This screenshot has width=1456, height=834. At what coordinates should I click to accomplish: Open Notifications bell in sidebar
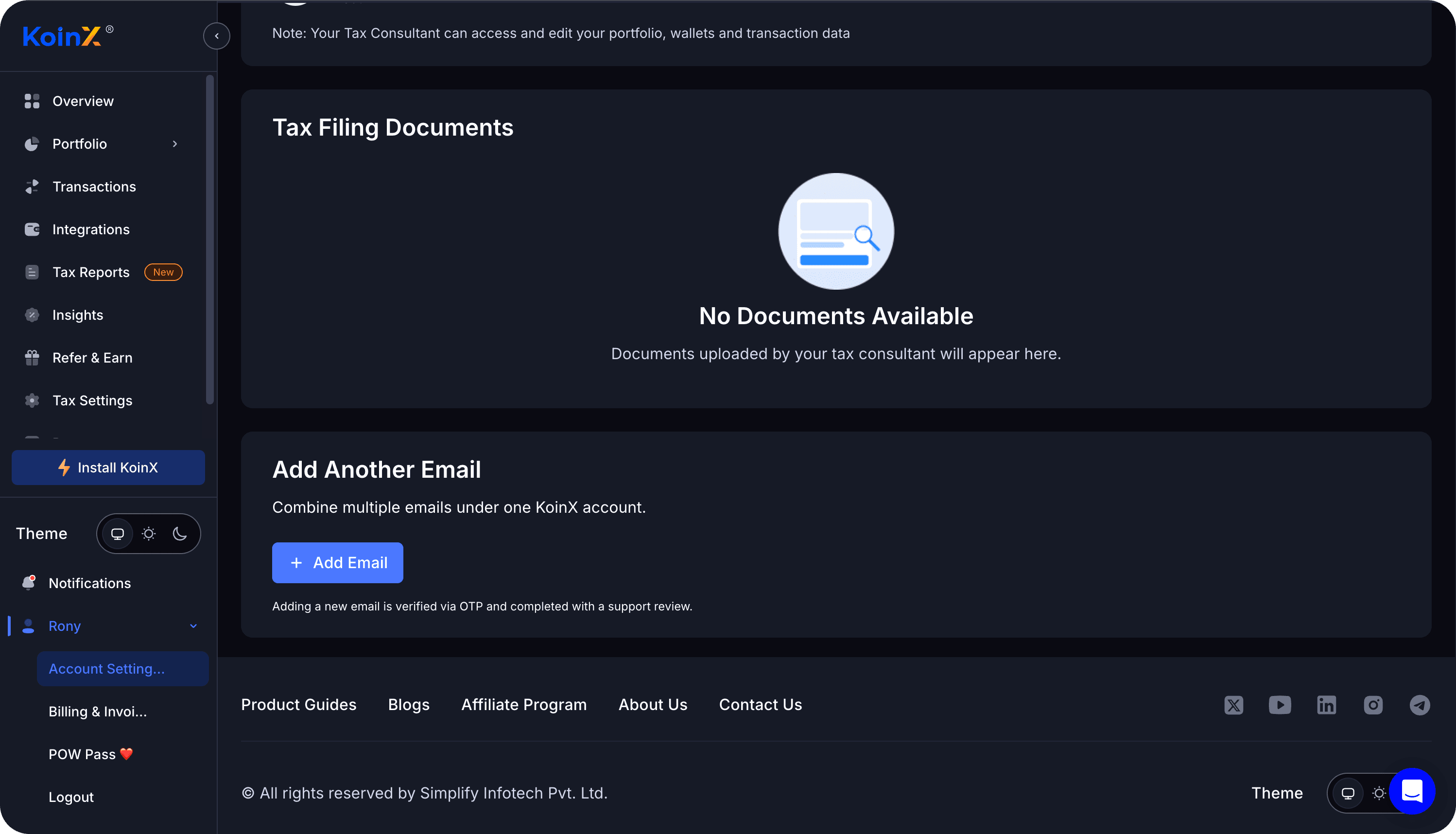coord(29,583)
